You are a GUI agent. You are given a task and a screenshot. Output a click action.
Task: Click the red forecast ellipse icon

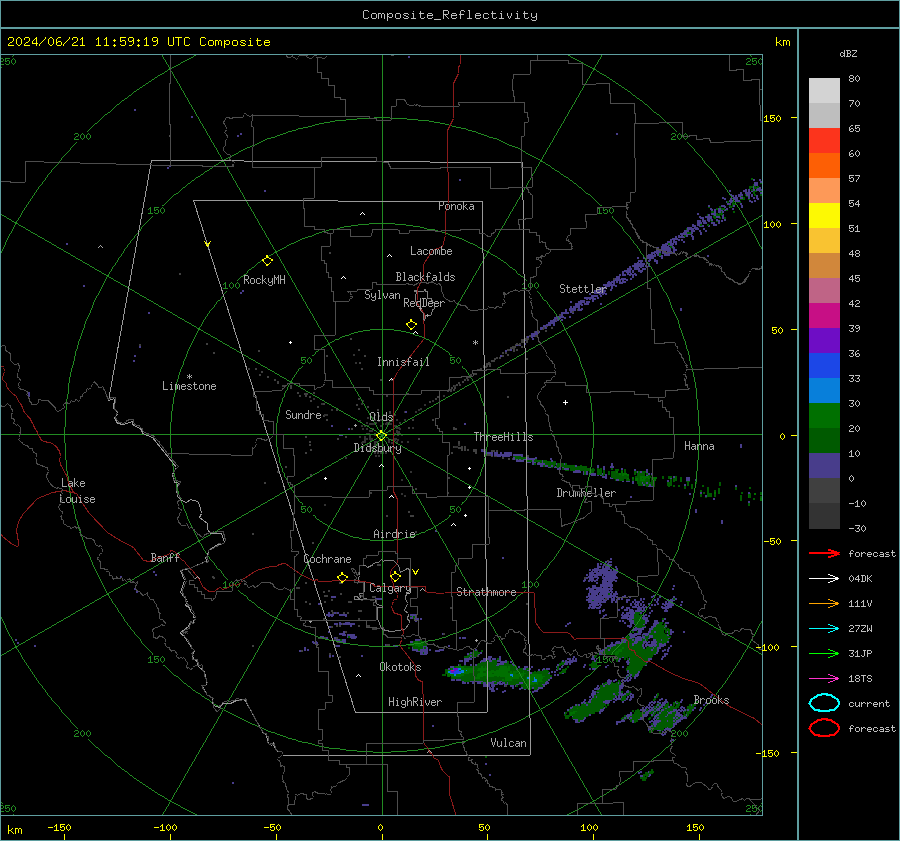pos(824,728)
